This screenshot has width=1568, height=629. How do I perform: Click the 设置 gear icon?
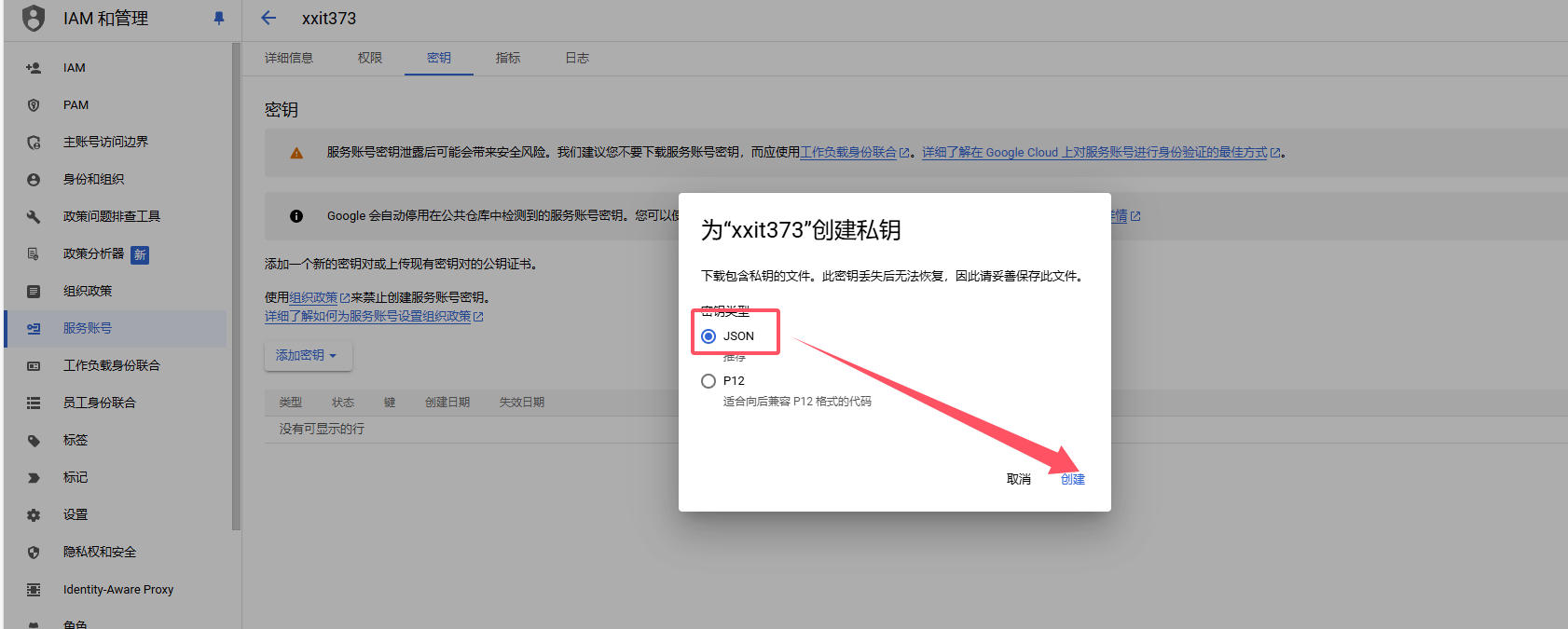[x=34, y=515]
